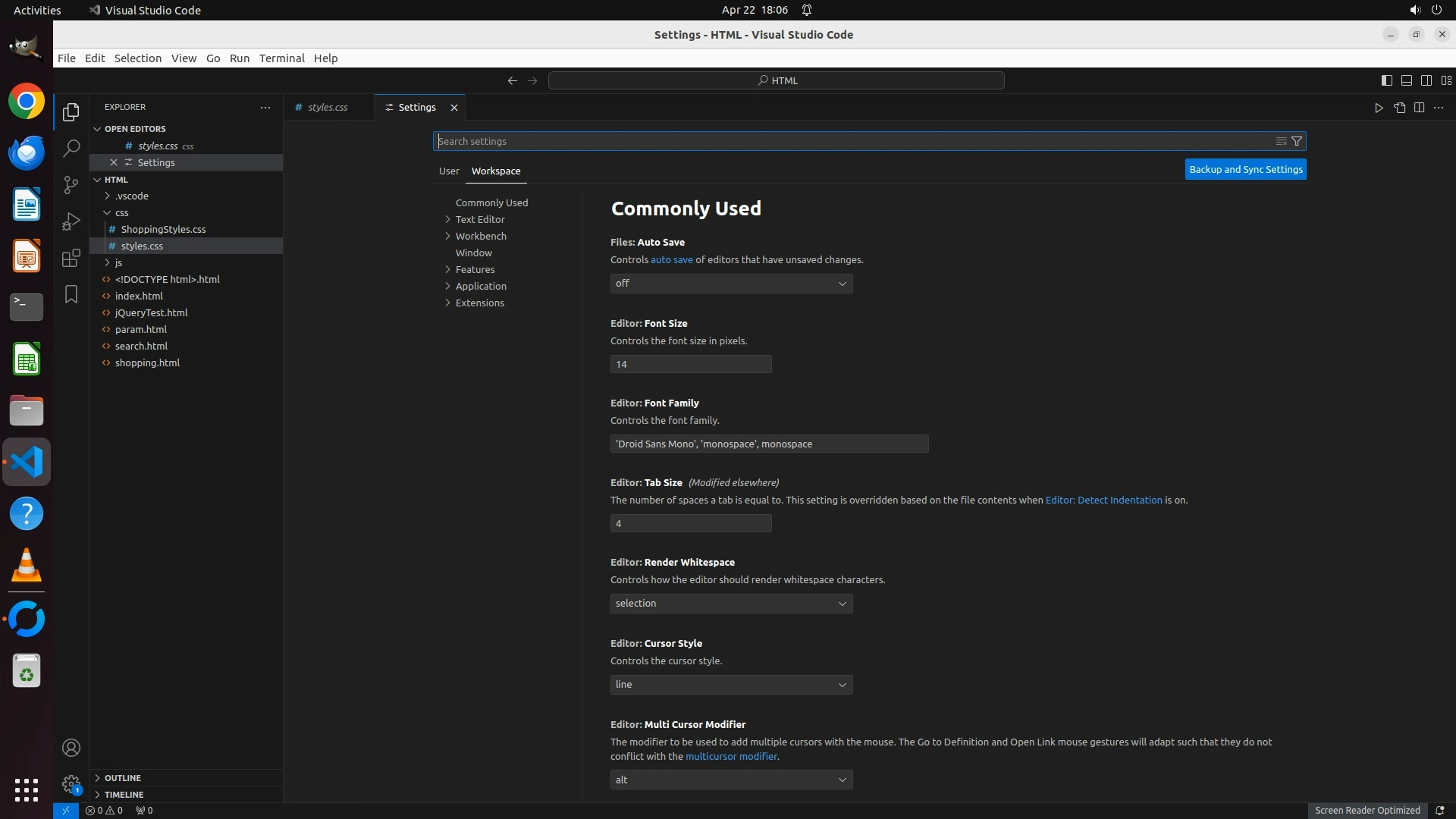Split the editor right icon
The image size is (1456, 819).
[x=1419, y=108]
